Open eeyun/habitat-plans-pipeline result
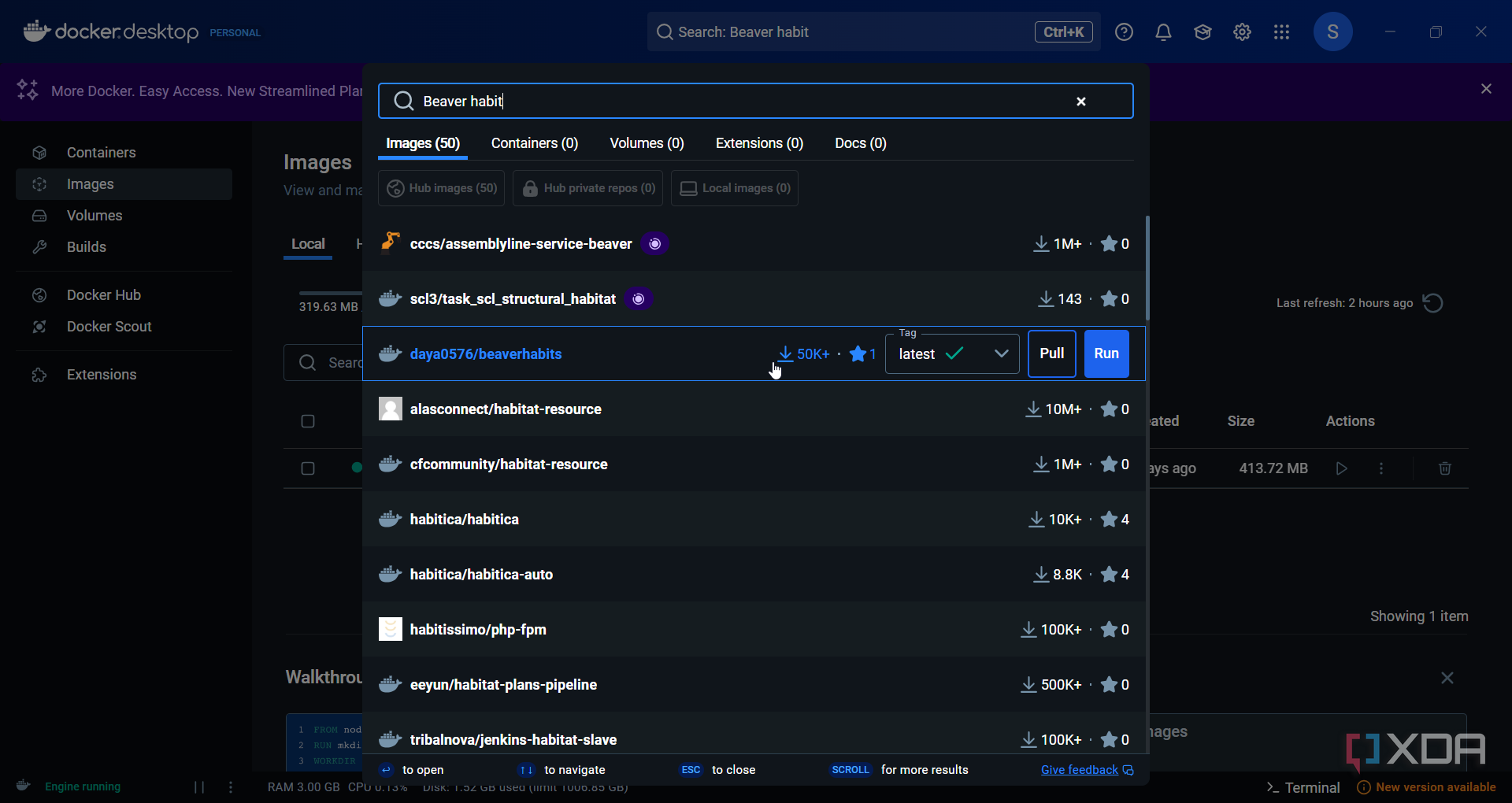Image resolution: width=1512 pixels, height=803 pixels. point(754,685)
